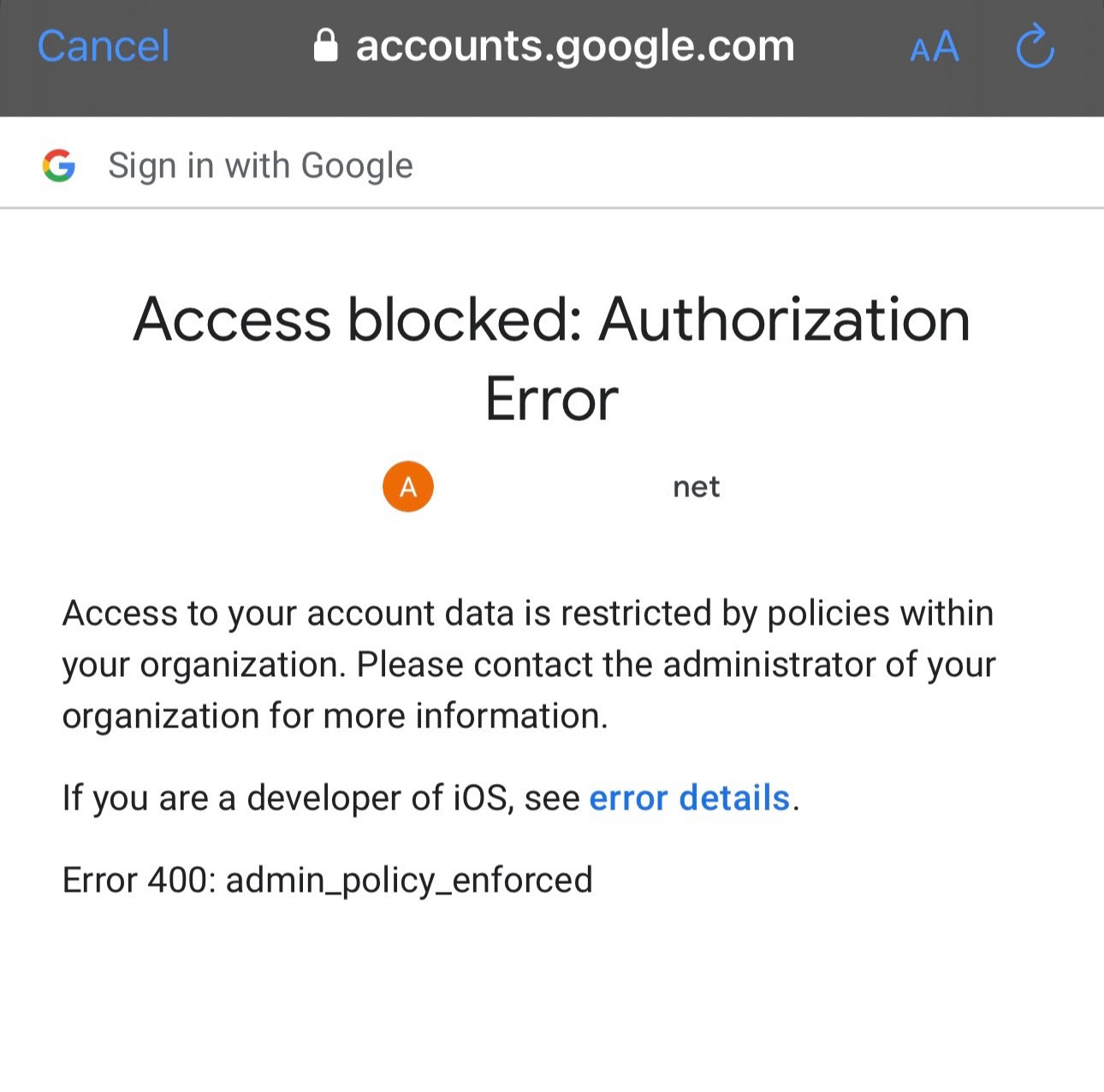Select the Error 400: admin_policy_enforced text
1104x1092 pixels.
pos(328,880)
